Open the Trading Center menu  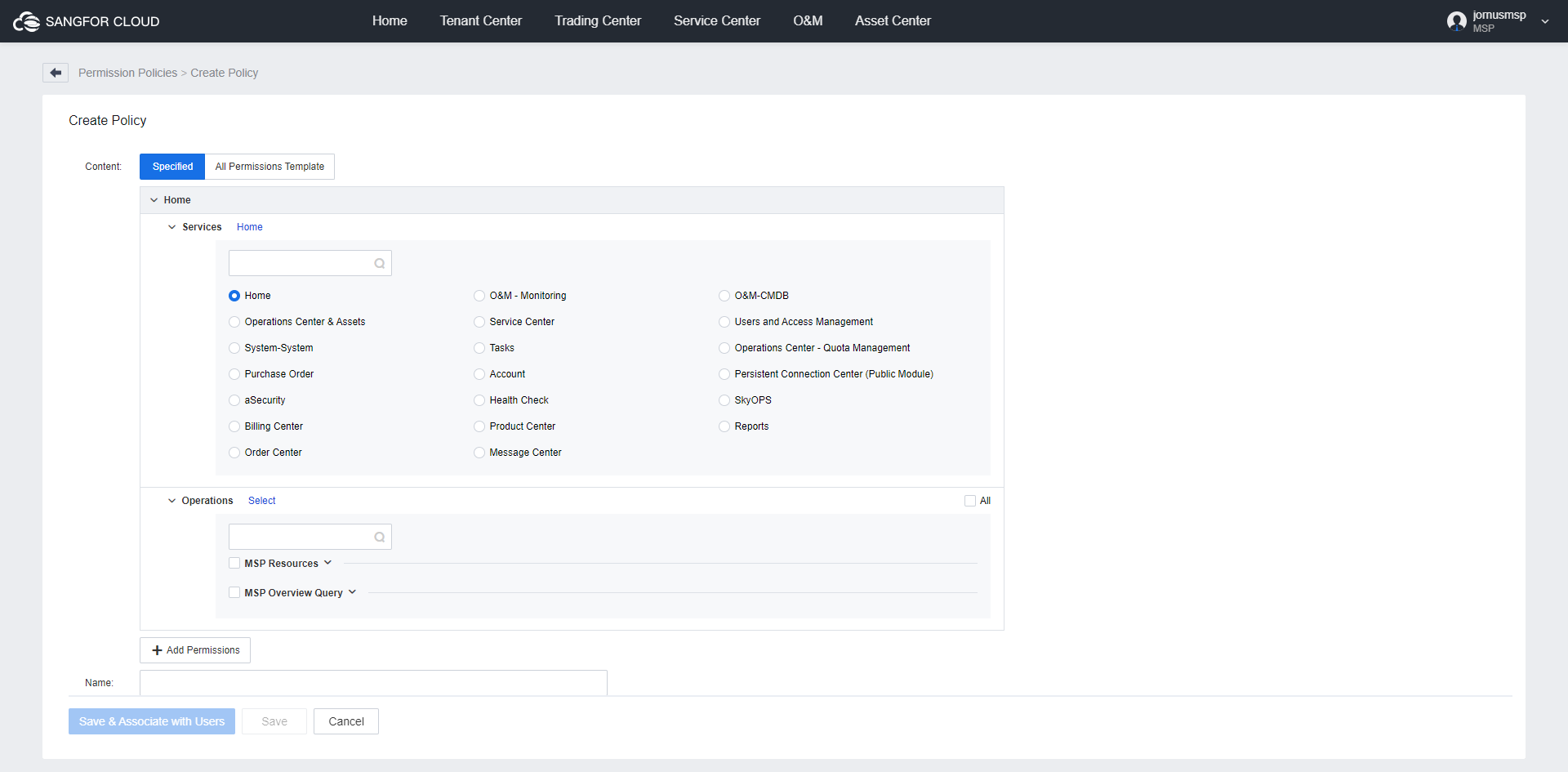(x=598, y=21)
